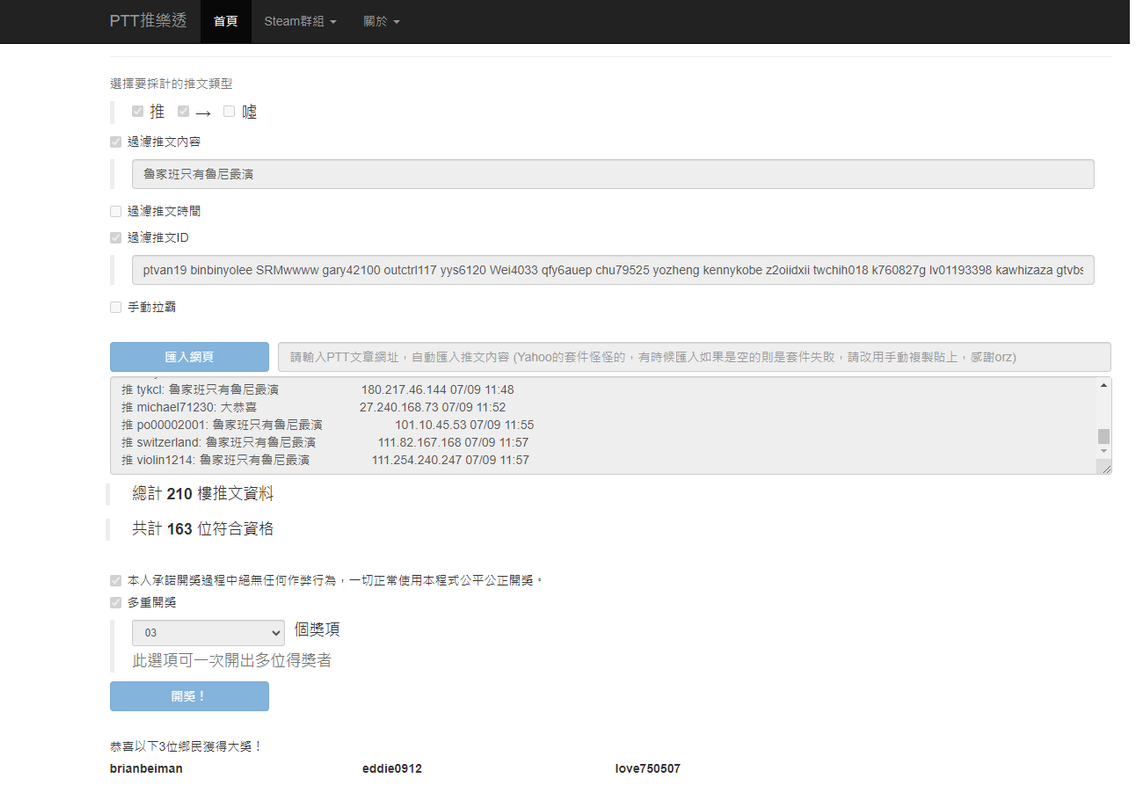
Task: Click the textarea scrollbar down arrow
Action: click(x=1104, y=451)
